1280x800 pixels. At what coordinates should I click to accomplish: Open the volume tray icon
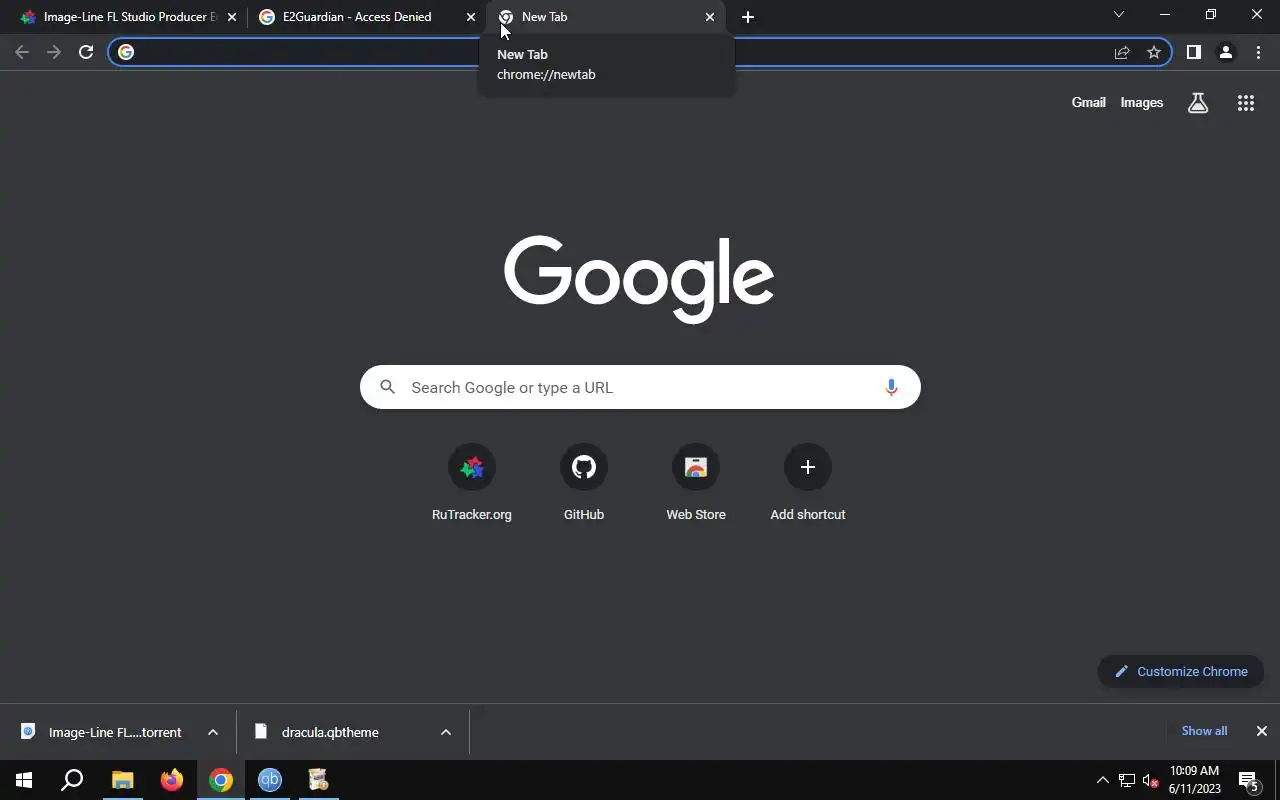coord(1151,780)
